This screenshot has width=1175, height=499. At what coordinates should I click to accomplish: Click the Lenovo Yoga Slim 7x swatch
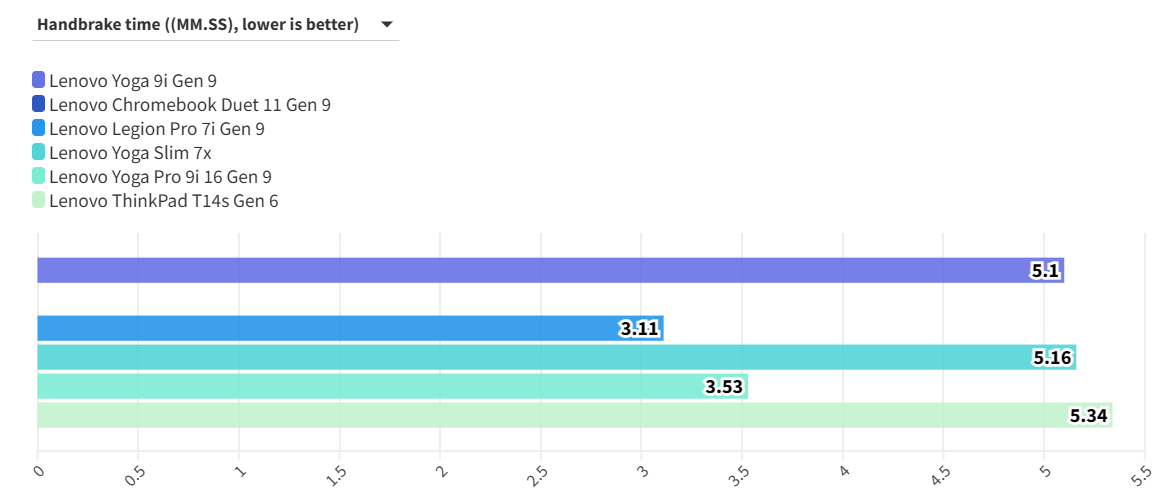tap(39, 152)
